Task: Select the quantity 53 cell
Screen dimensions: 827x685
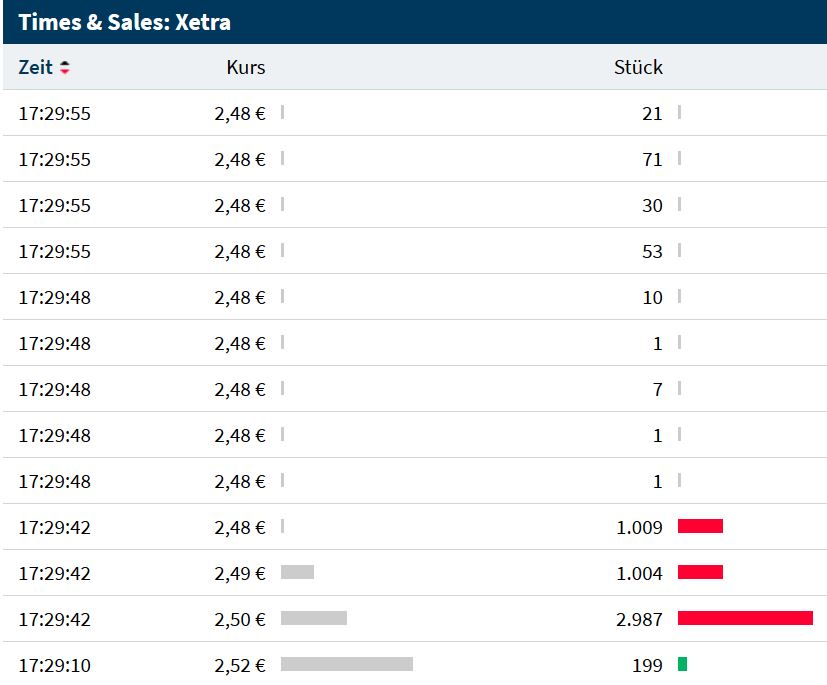Action: (652, 251)
